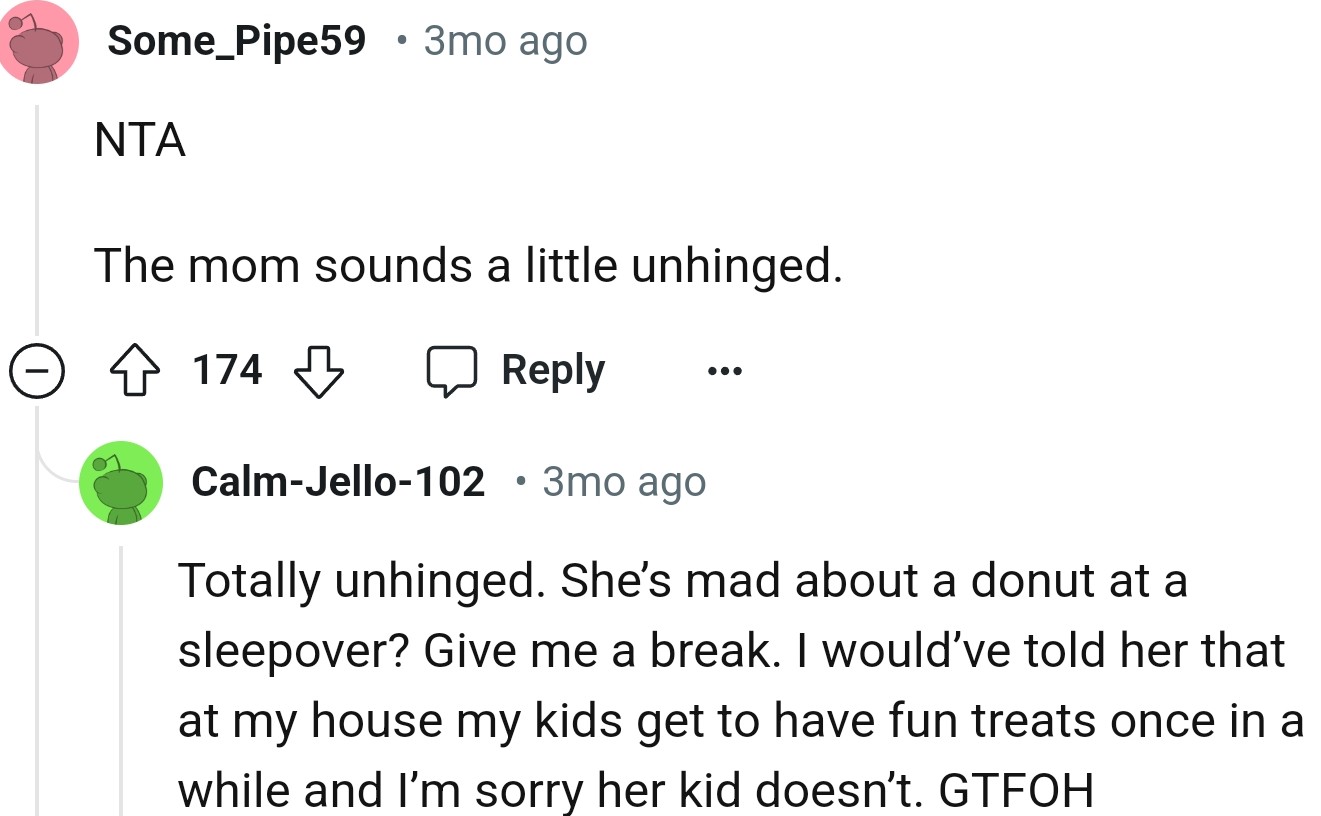
Task: Collapse the thread with the minus circle
Action: (x=35, y=372)
